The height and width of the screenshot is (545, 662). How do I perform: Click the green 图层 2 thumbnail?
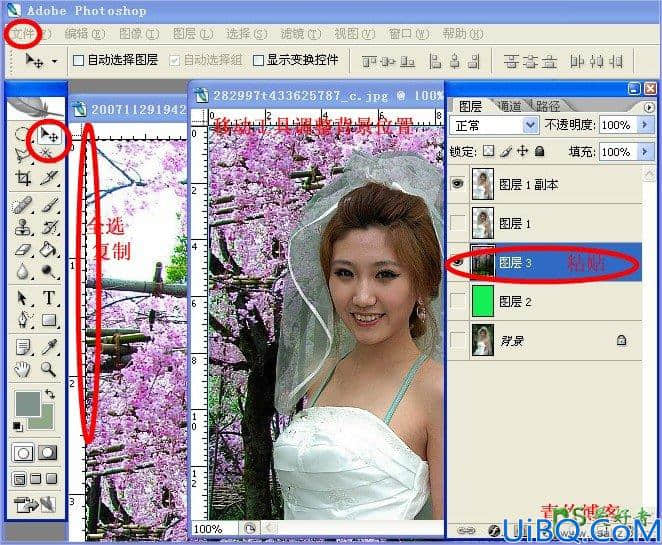[483, 301]
